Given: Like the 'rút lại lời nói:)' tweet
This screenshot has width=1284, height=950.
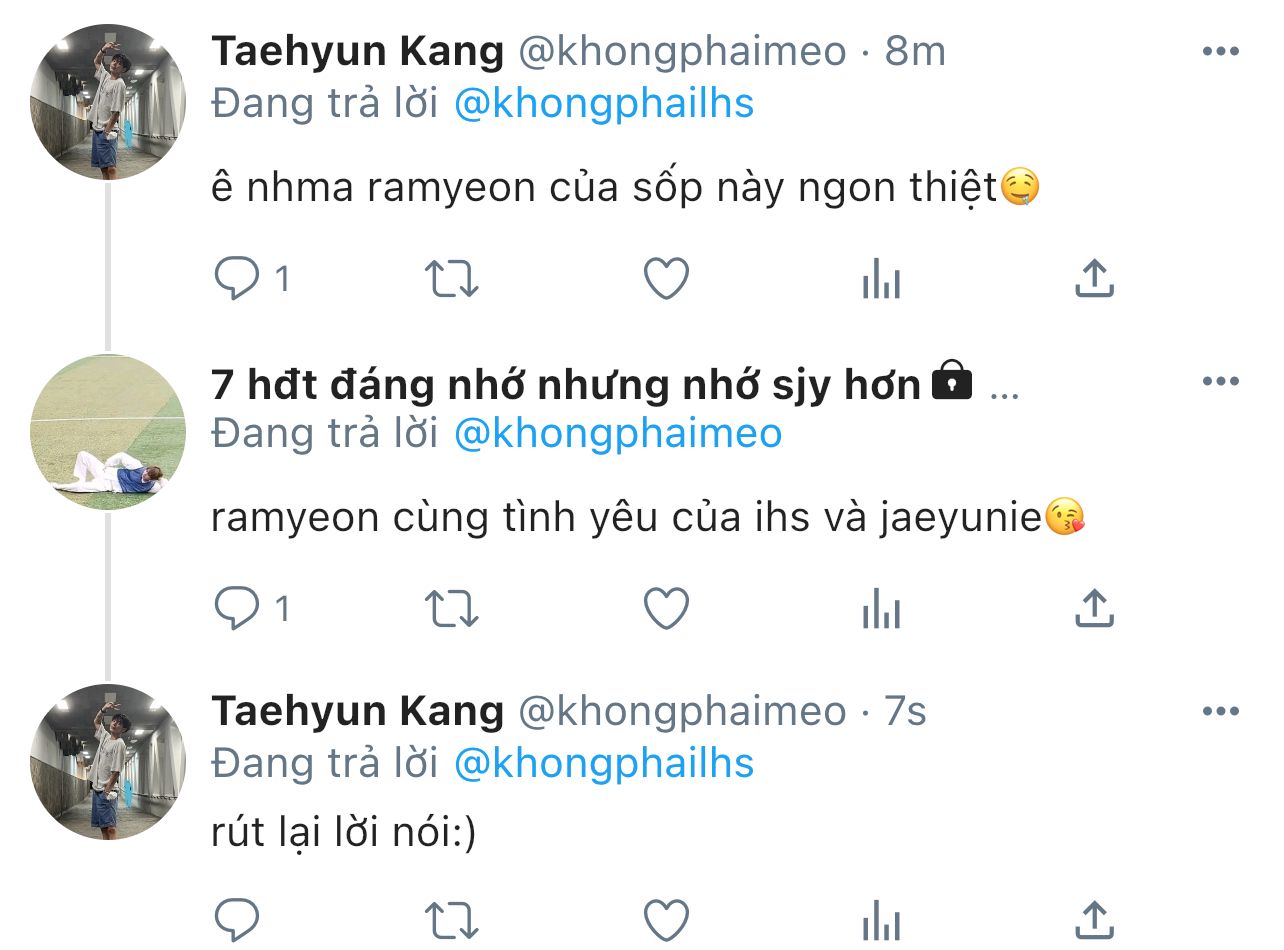Looking at the screenshot, I should (x=666, y=920).
